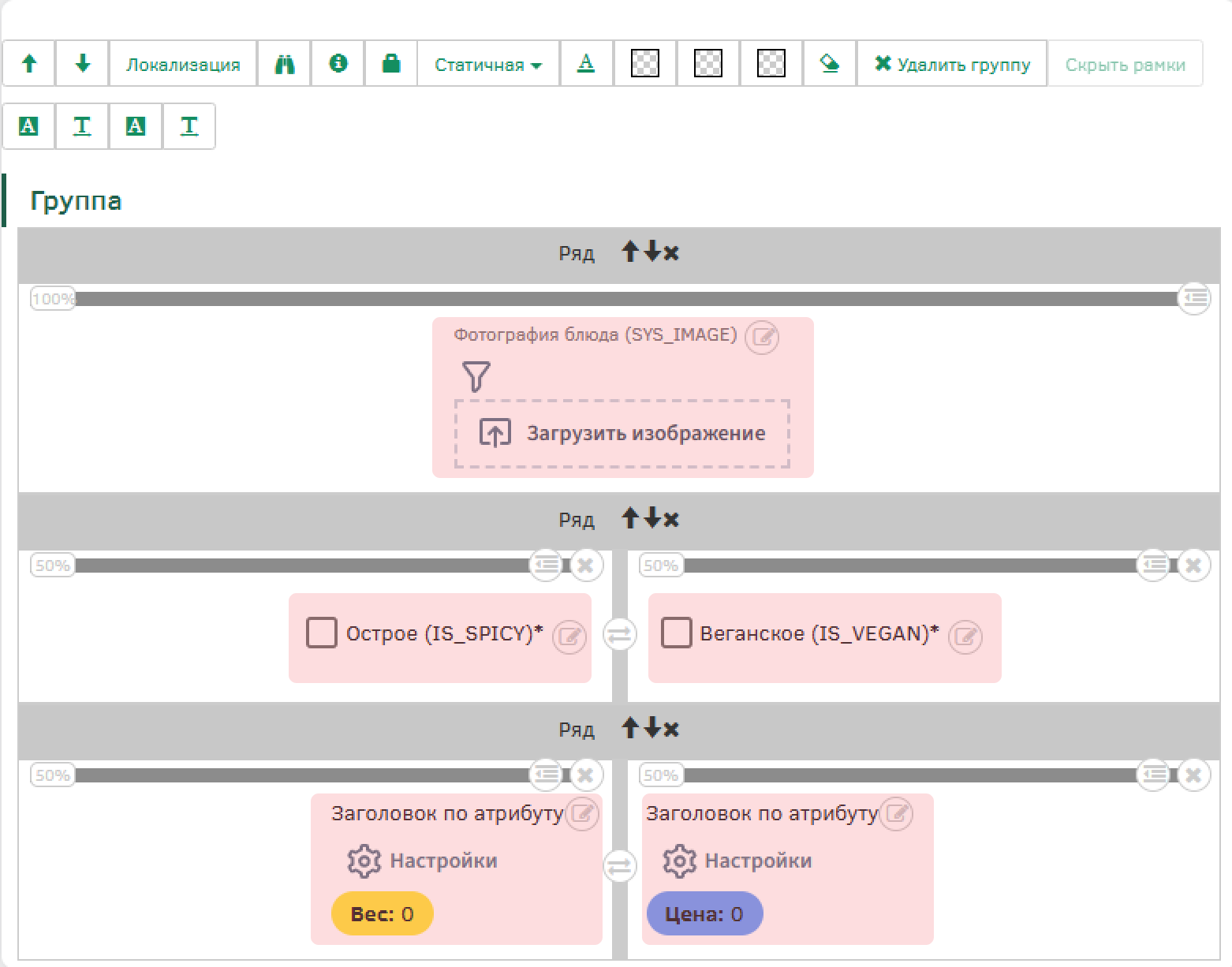Image resolution: width=1232 pixels, height=967 pixels.
Task: Open Настройки for the Цена header block
Action: point(737,861)
